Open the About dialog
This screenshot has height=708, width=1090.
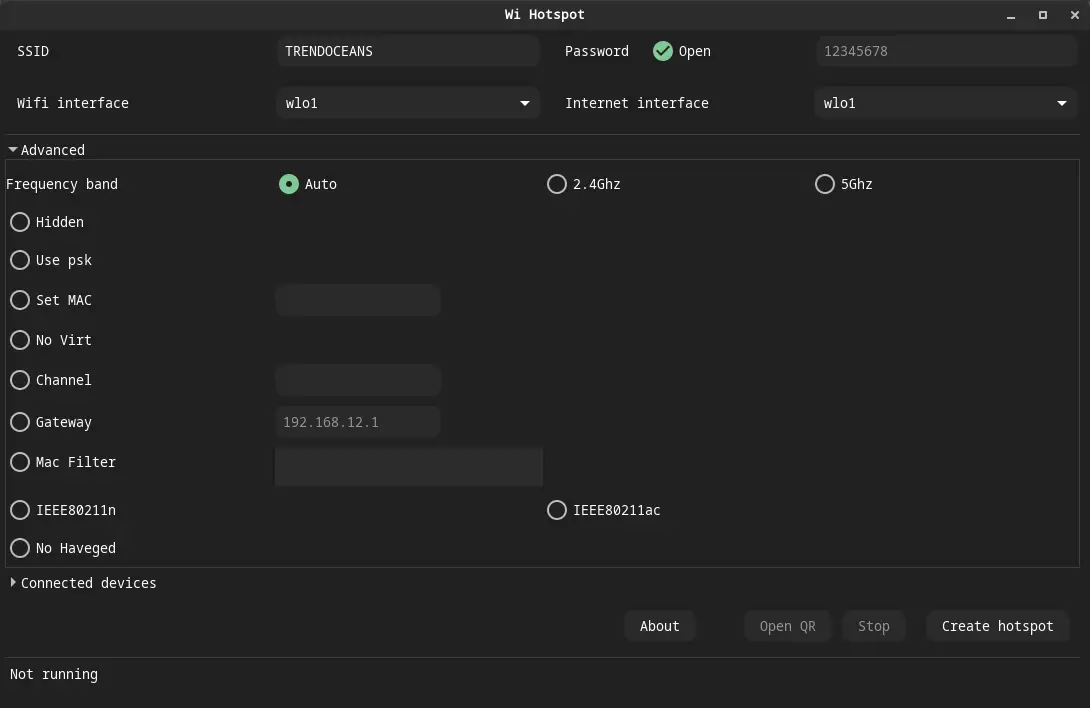click(659, 626)
